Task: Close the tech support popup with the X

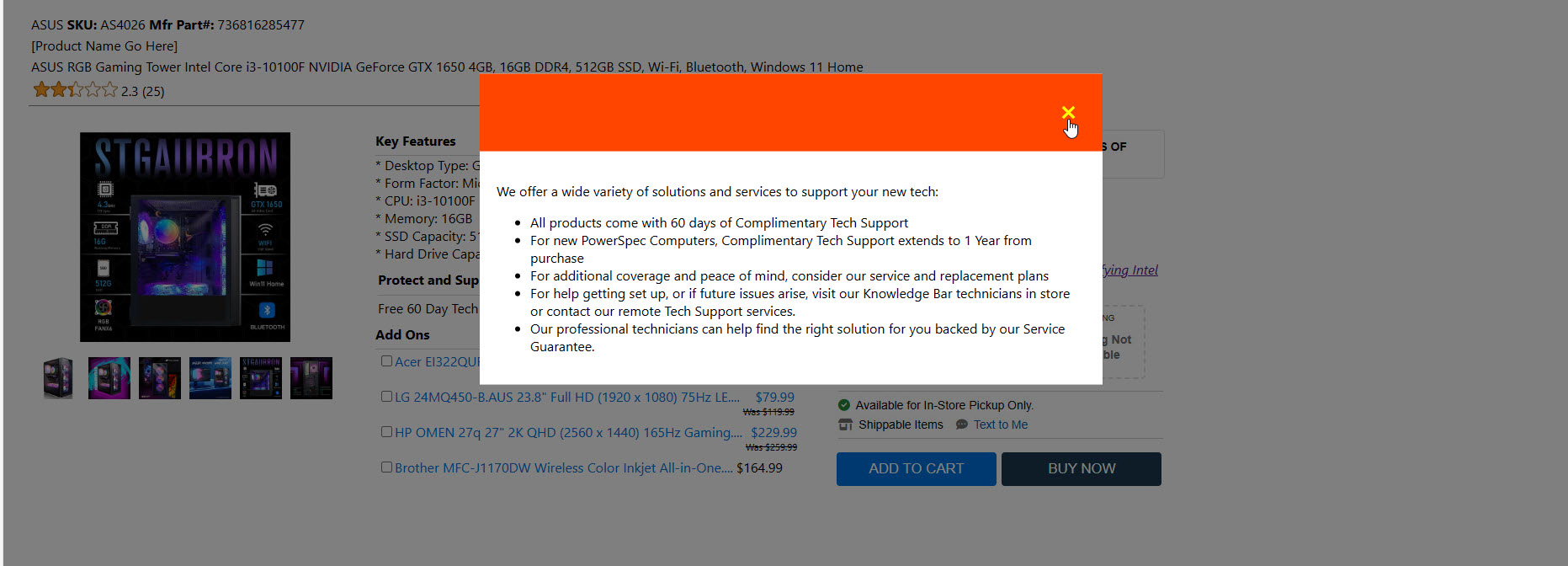Action: tap(1068, 113)
